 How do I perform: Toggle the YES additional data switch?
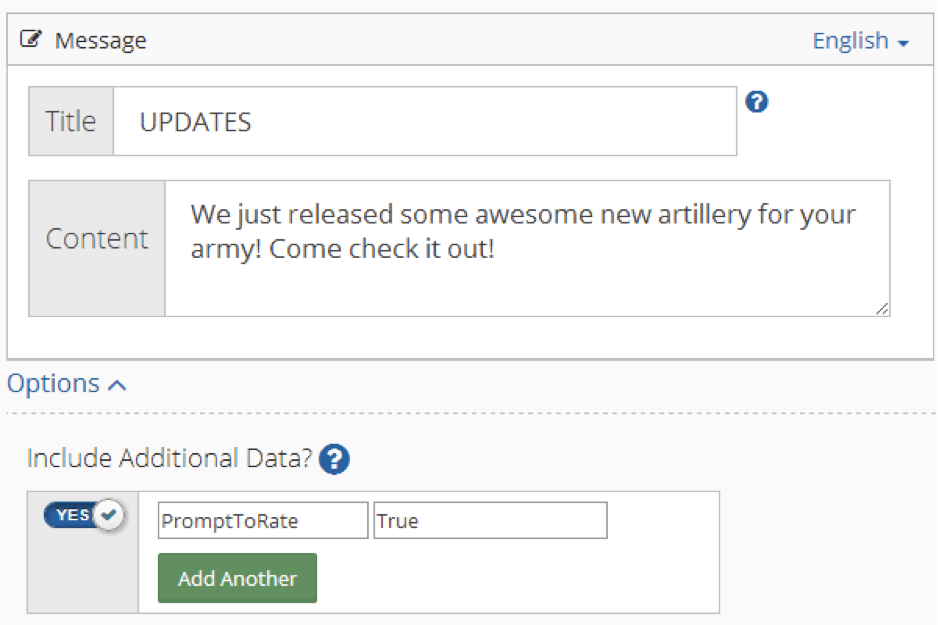[82, 515]
